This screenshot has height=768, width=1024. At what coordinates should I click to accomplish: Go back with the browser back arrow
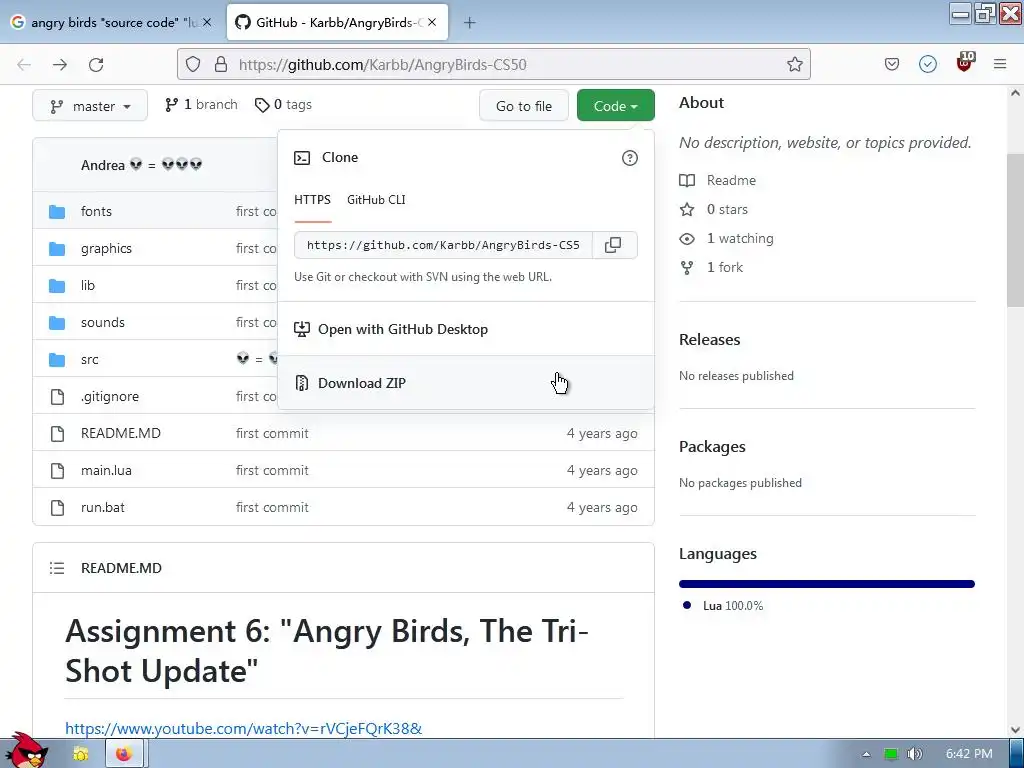click(x=24, y=64)
